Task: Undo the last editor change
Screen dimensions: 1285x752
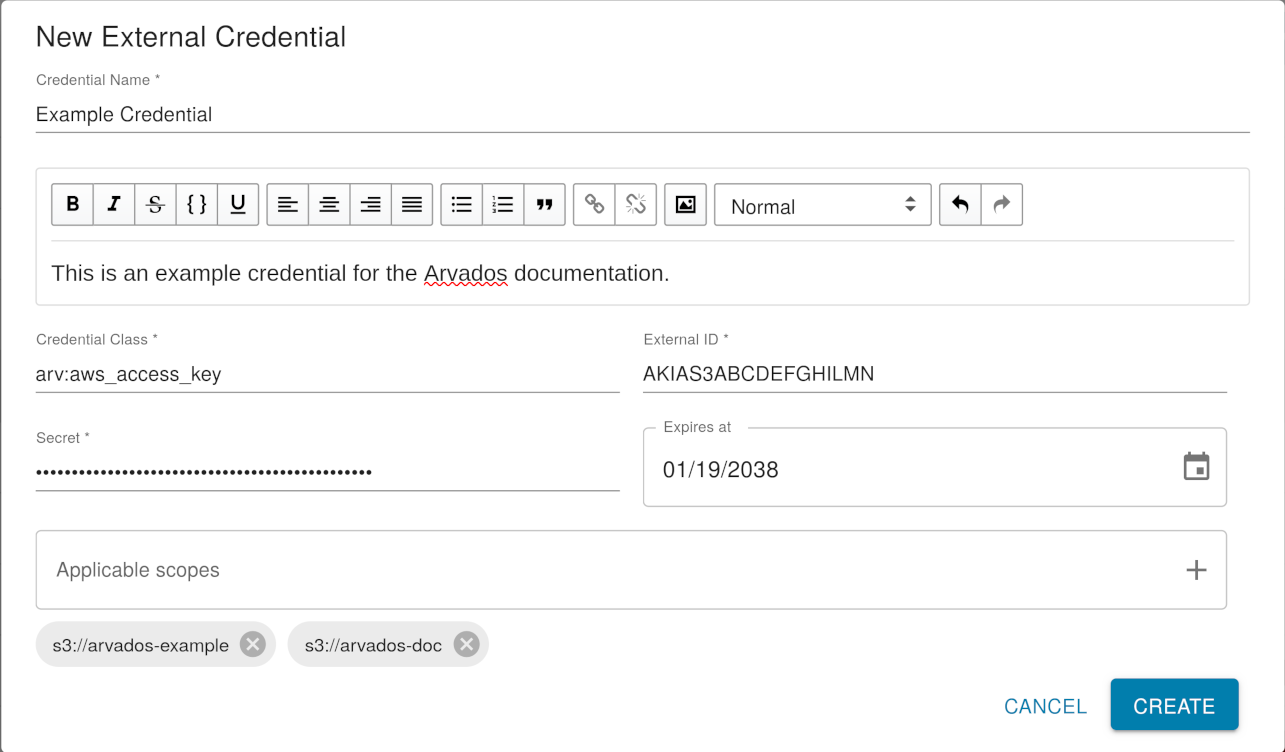Action: (959, 204)
